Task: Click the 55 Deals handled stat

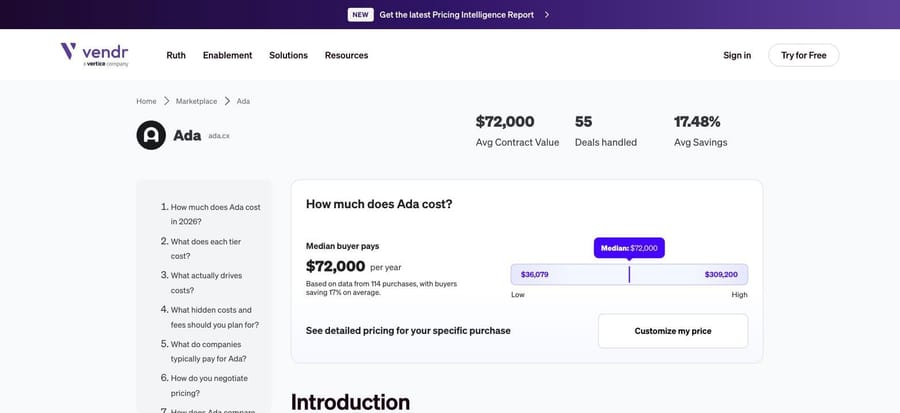Action: tap(606, 131)
